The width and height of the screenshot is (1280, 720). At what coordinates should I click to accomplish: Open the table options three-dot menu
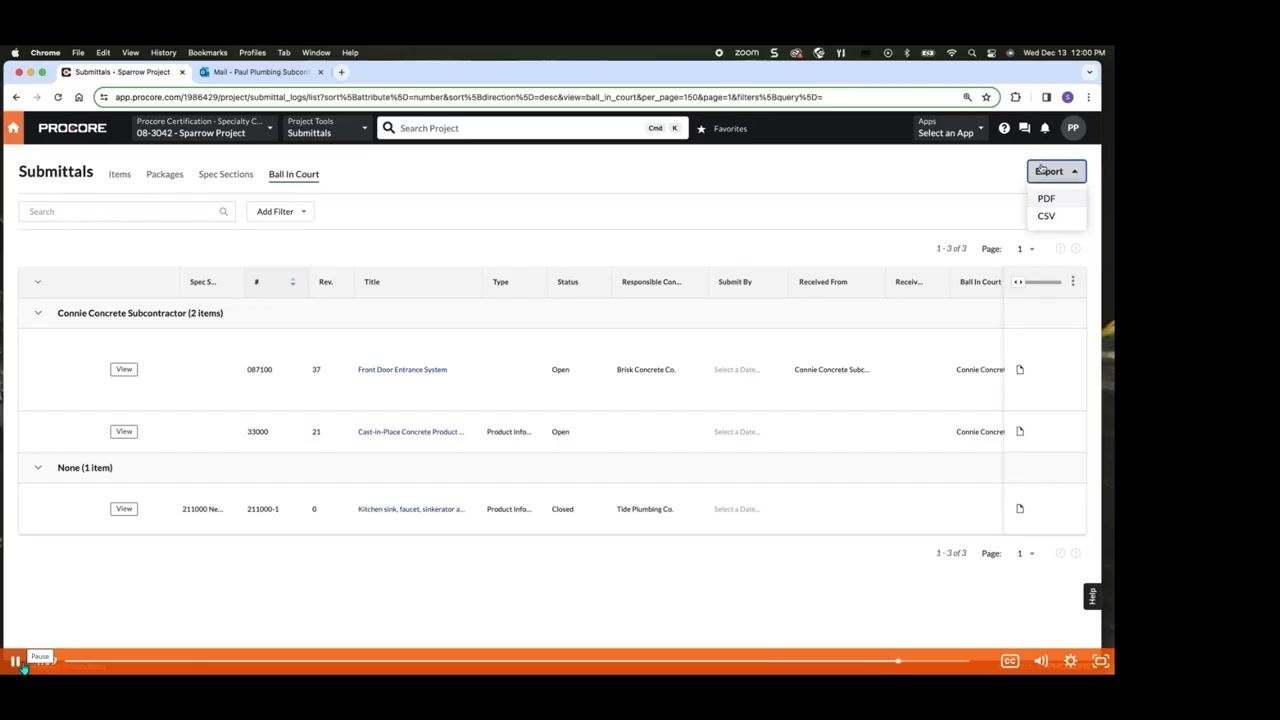1073,282
